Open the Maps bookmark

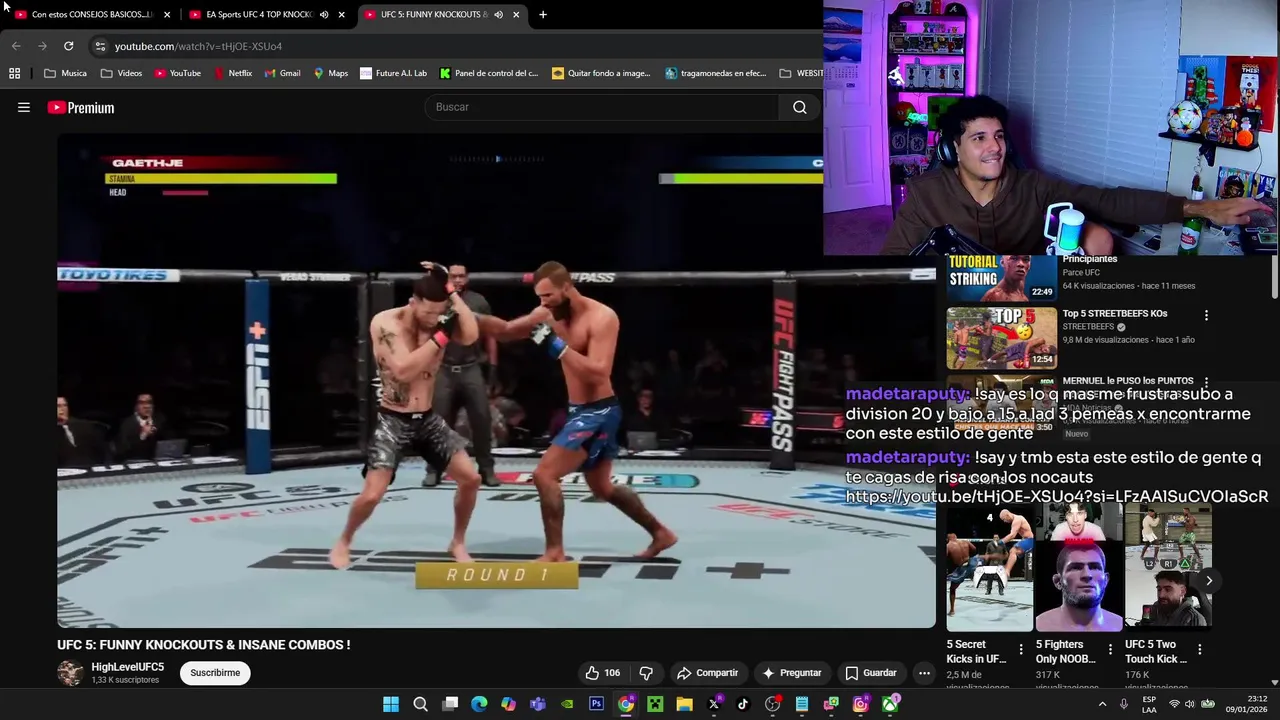pos(331,73)
